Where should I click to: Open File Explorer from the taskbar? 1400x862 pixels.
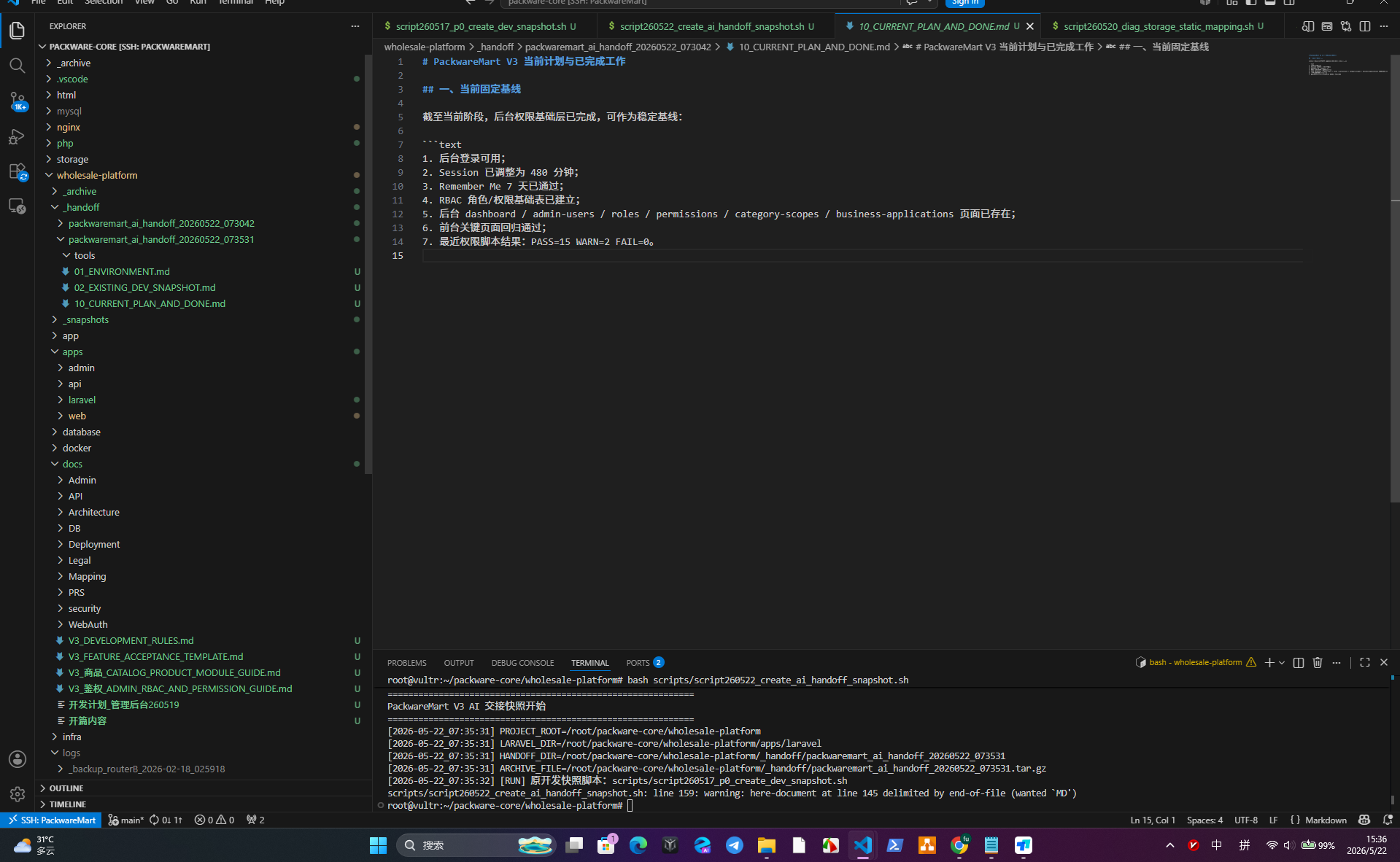pos(767,845)
